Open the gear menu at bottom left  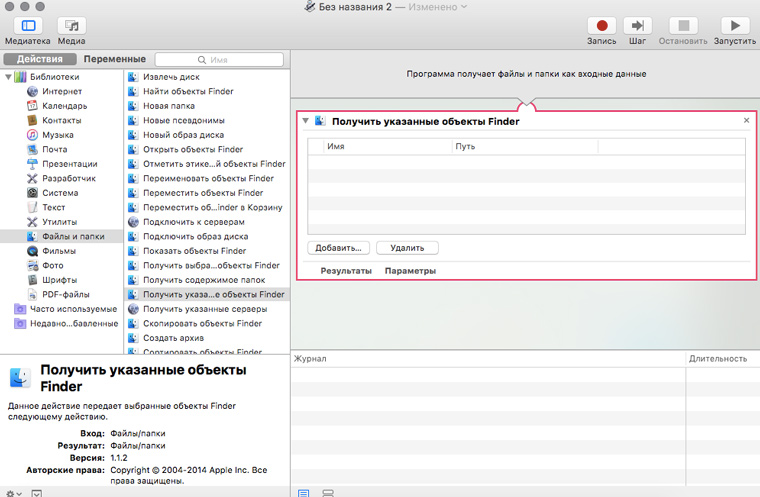point(12,492)
